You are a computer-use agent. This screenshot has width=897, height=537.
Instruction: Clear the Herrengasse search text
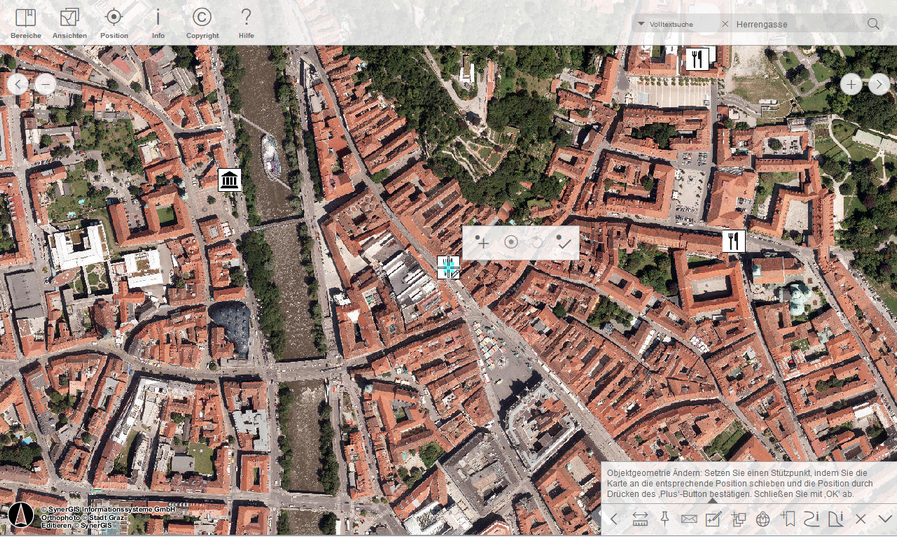725,23
